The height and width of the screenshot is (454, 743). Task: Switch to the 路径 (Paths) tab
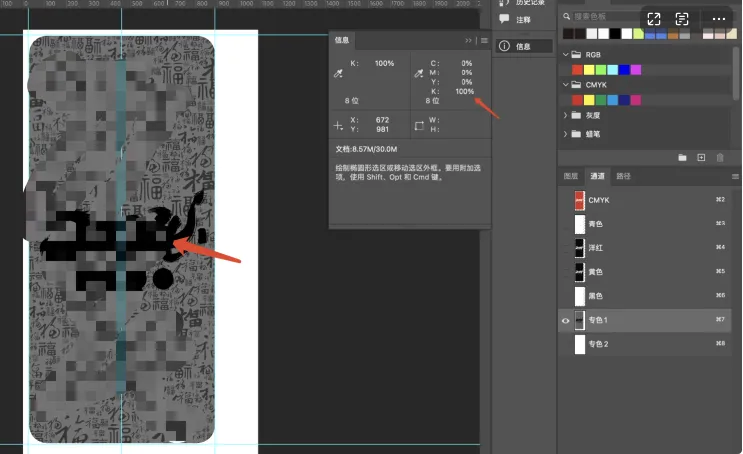click(x=623, y=176)
